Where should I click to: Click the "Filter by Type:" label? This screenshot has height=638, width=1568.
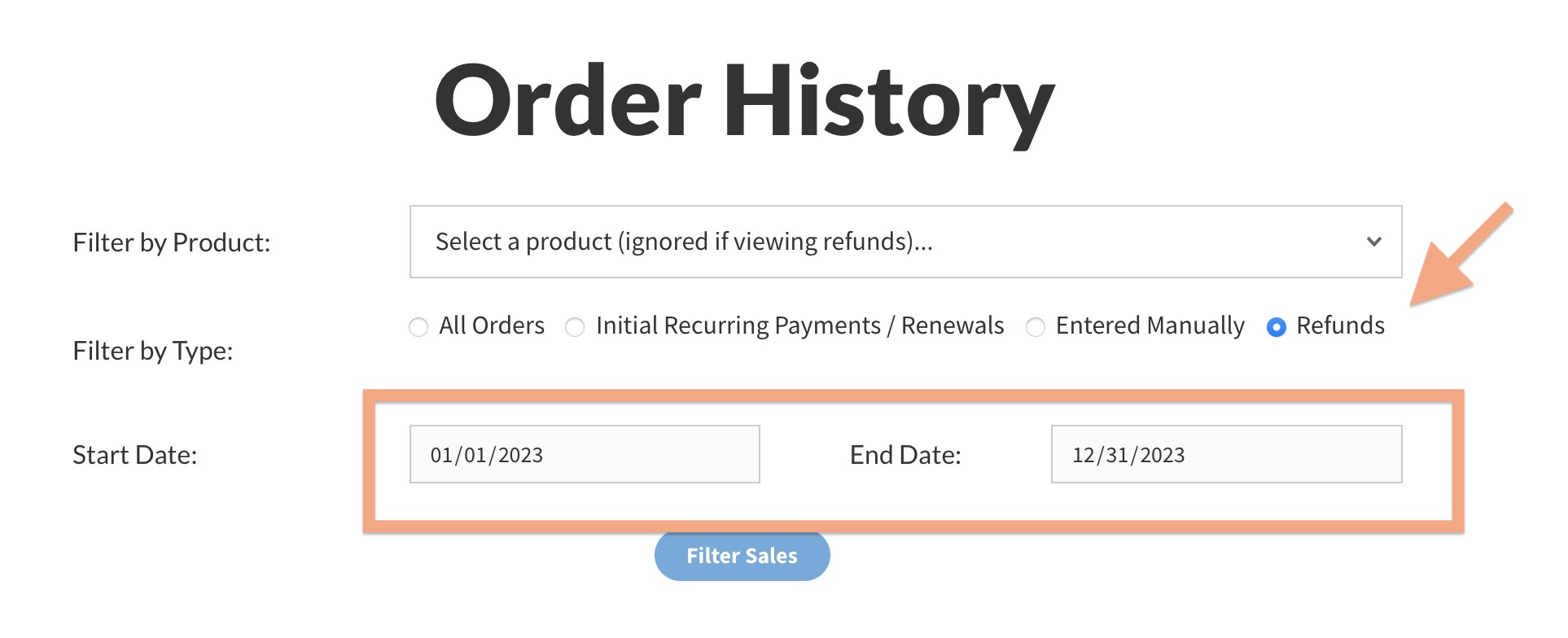152,351
